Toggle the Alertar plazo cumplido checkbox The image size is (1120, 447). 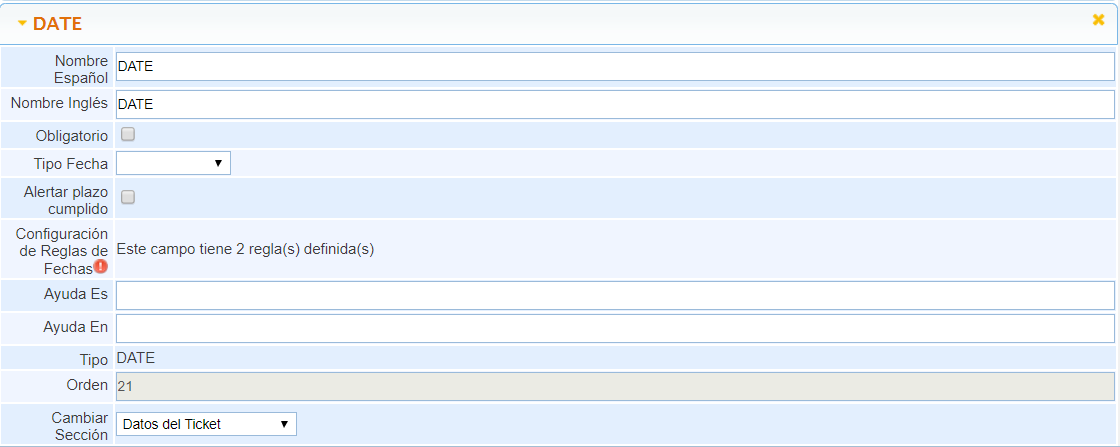(128, 197)
